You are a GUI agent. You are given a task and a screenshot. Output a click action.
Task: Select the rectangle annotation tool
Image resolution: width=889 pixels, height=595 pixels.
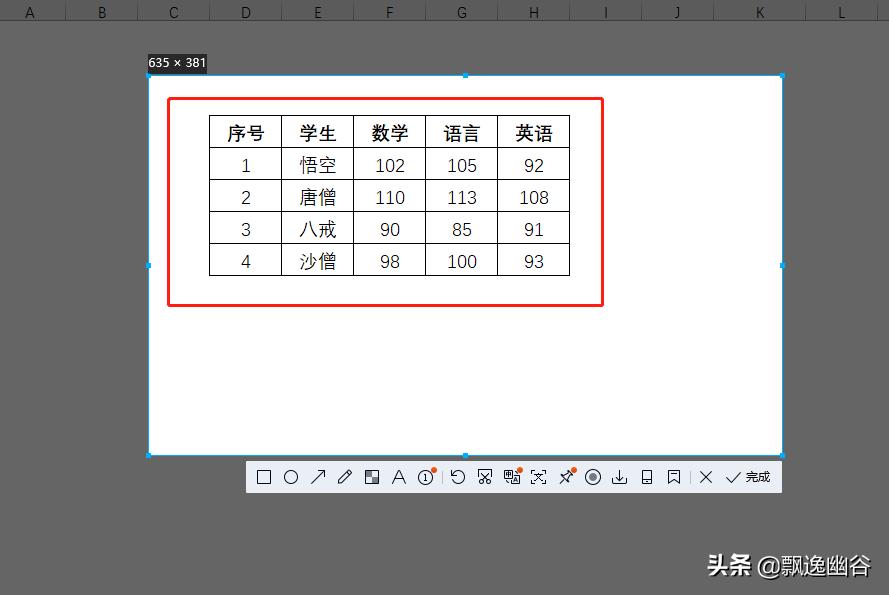pos(264,477)
